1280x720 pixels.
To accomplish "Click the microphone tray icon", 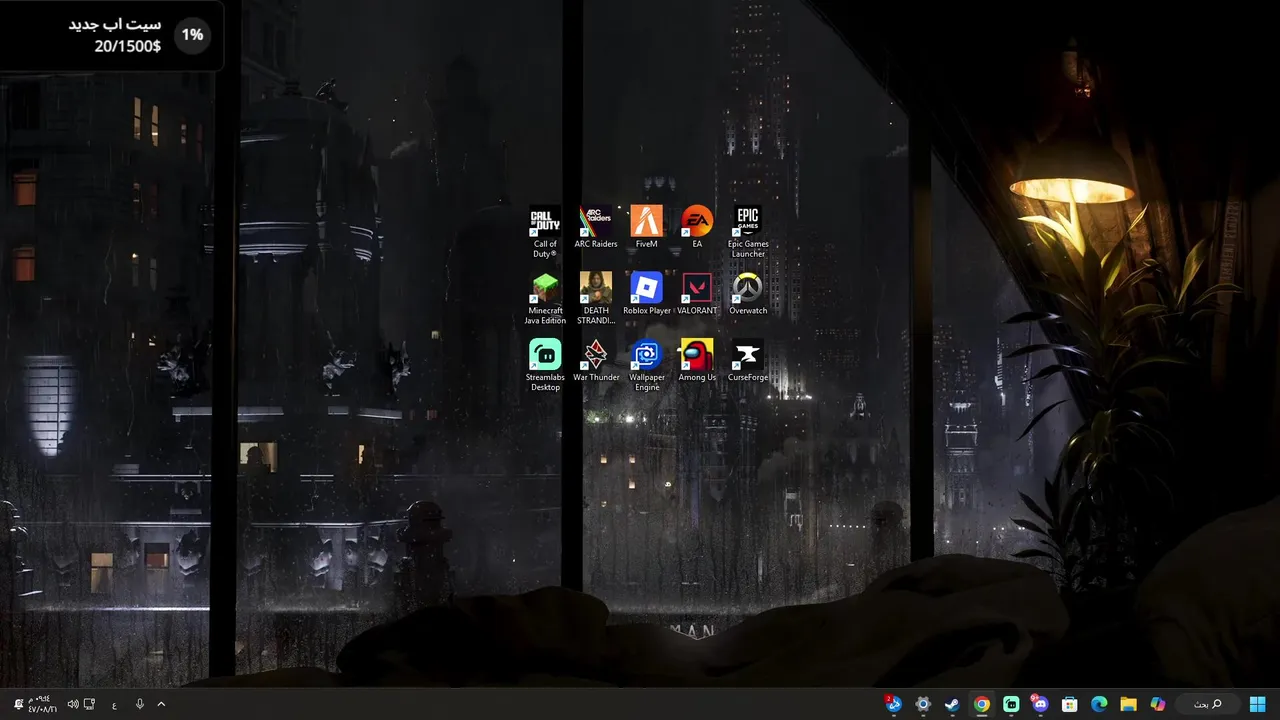I will click(139, 704).
